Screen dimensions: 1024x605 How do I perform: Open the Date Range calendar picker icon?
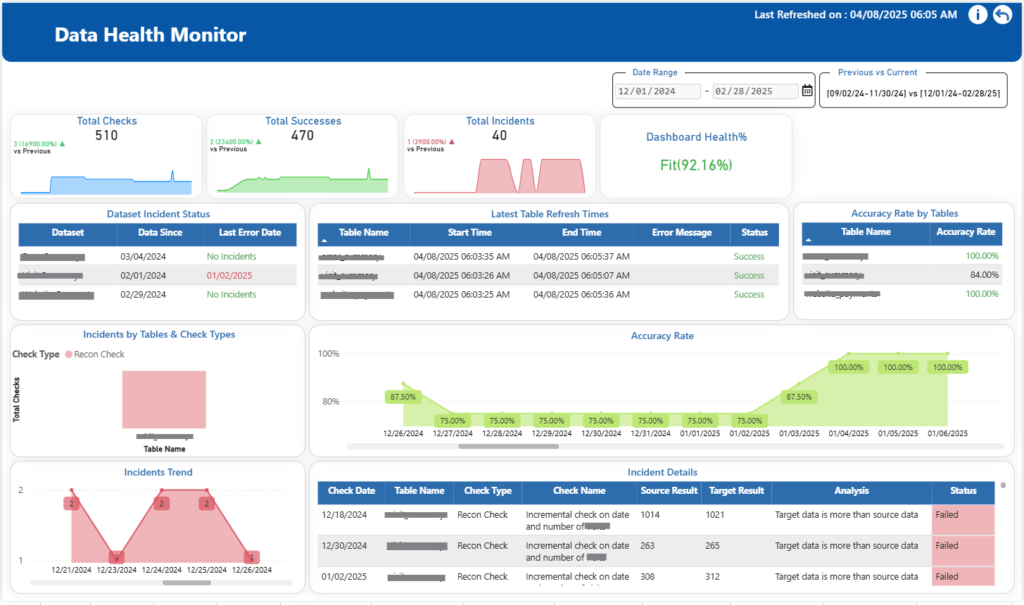(806, 91)
